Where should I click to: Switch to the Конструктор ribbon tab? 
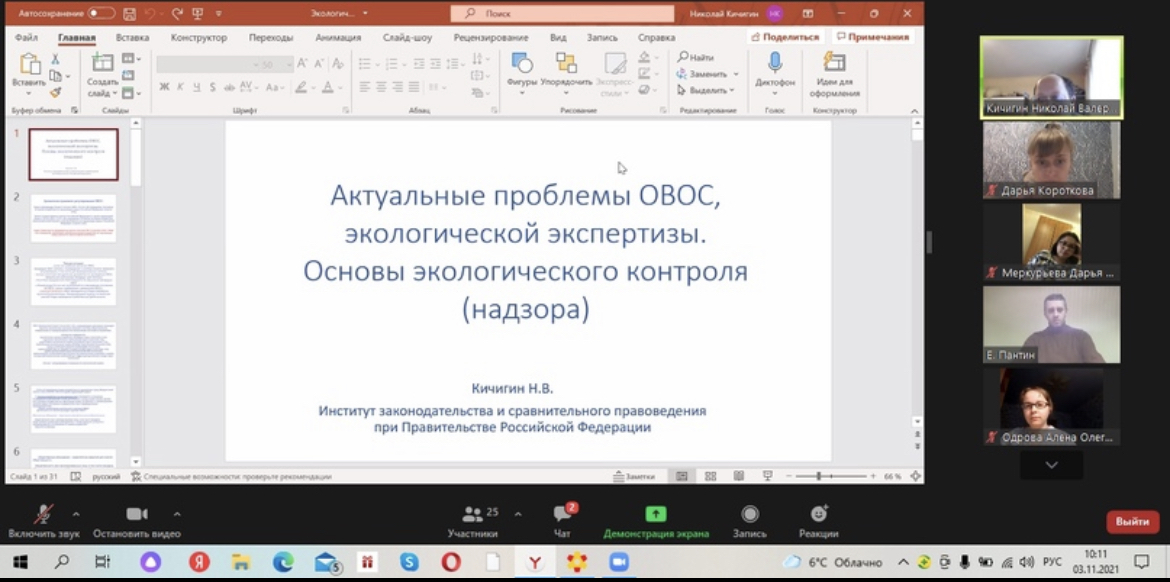pos(198,37)
